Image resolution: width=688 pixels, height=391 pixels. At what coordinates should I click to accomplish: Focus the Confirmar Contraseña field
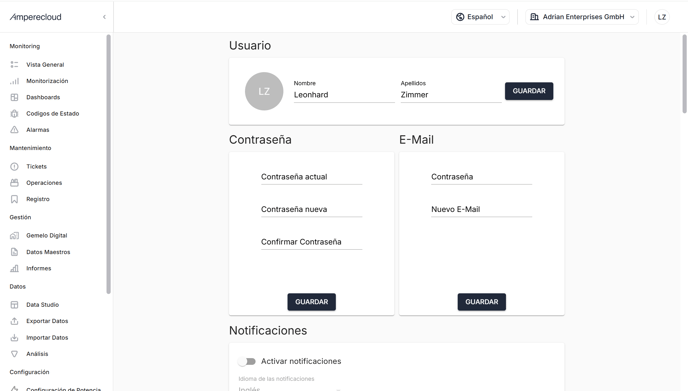pyautogui.click(x=312, y=242)
